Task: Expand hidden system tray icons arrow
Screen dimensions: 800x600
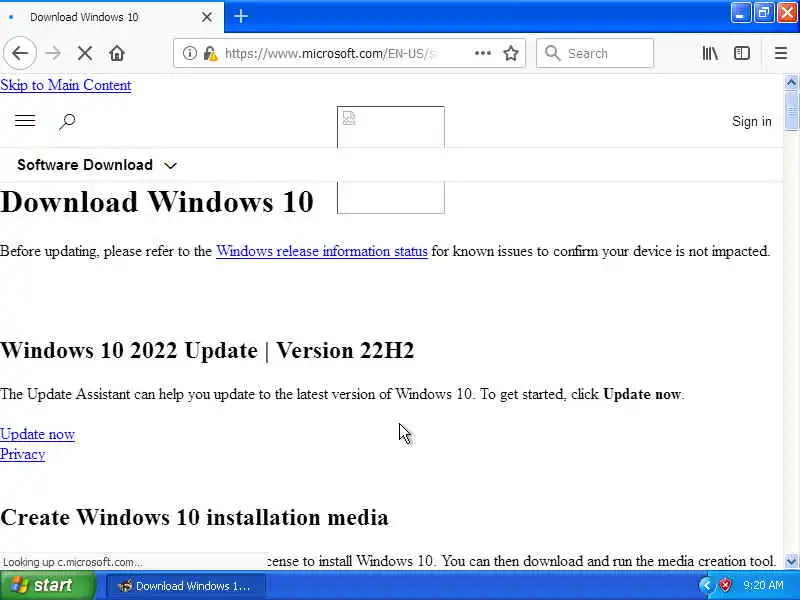Action: (706, 585)
